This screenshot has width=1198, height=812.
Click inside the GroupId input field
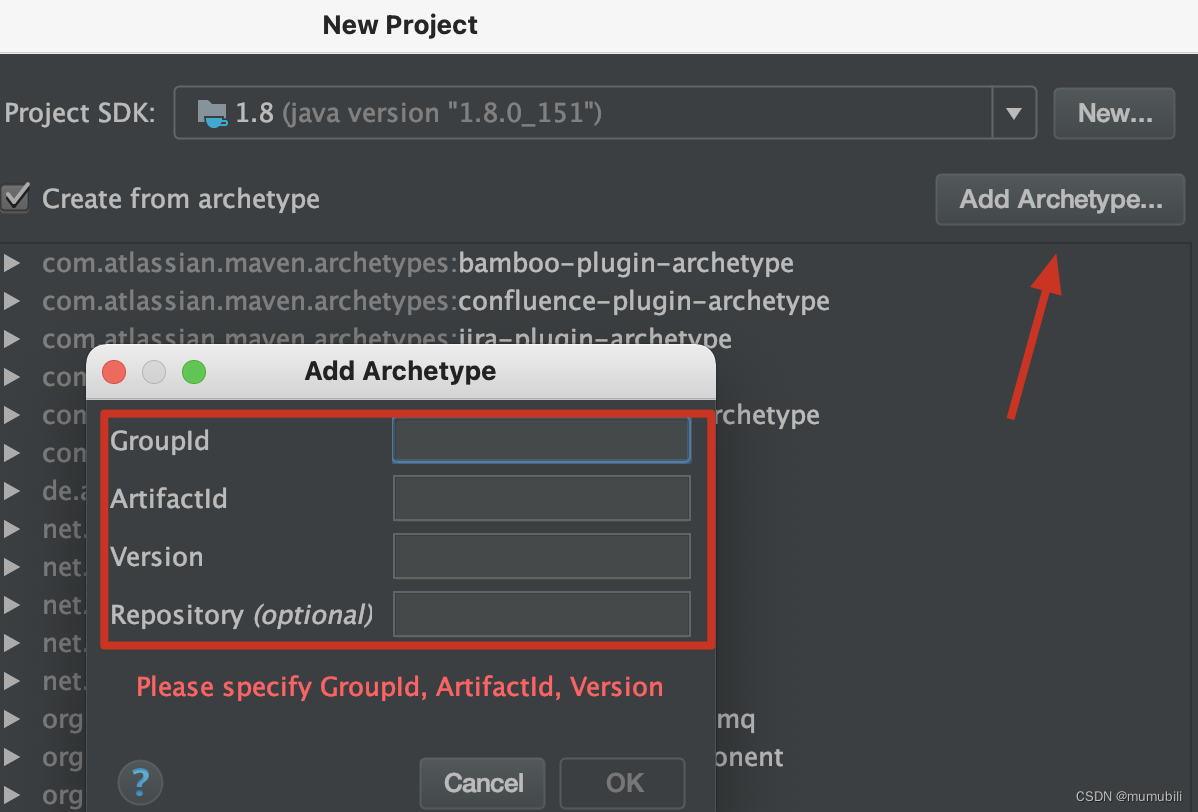pyautogui.click(x=541, y=439)
